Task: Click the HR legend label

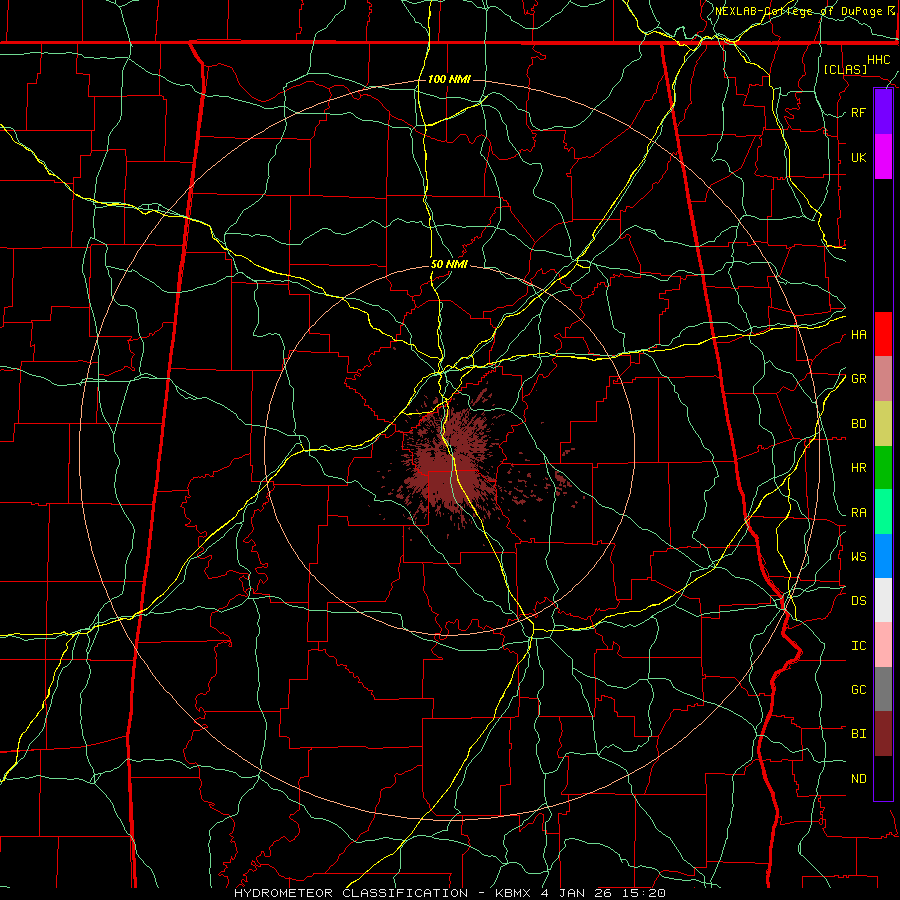Action: click(x=858, y=468)
